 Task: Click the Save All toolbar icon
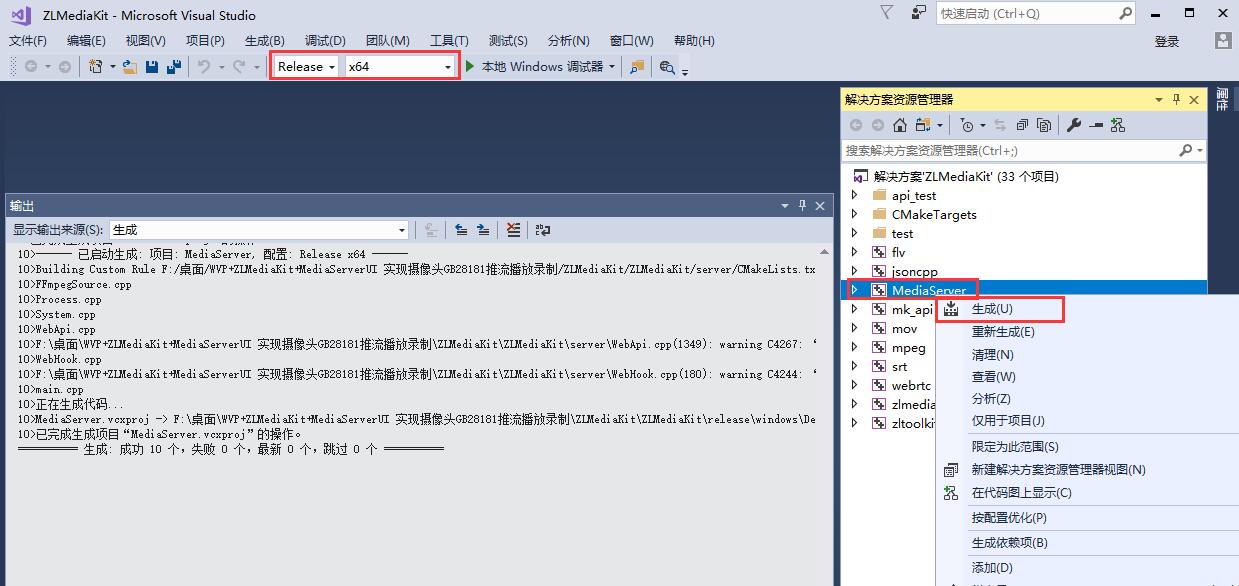pos(173,67)
